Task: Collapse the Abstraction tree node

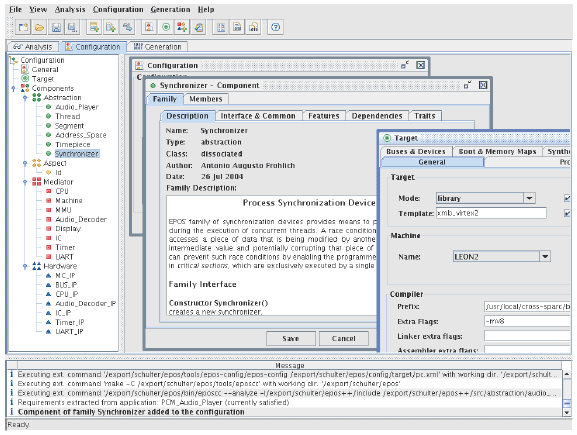Action: (x=25, y=98)
